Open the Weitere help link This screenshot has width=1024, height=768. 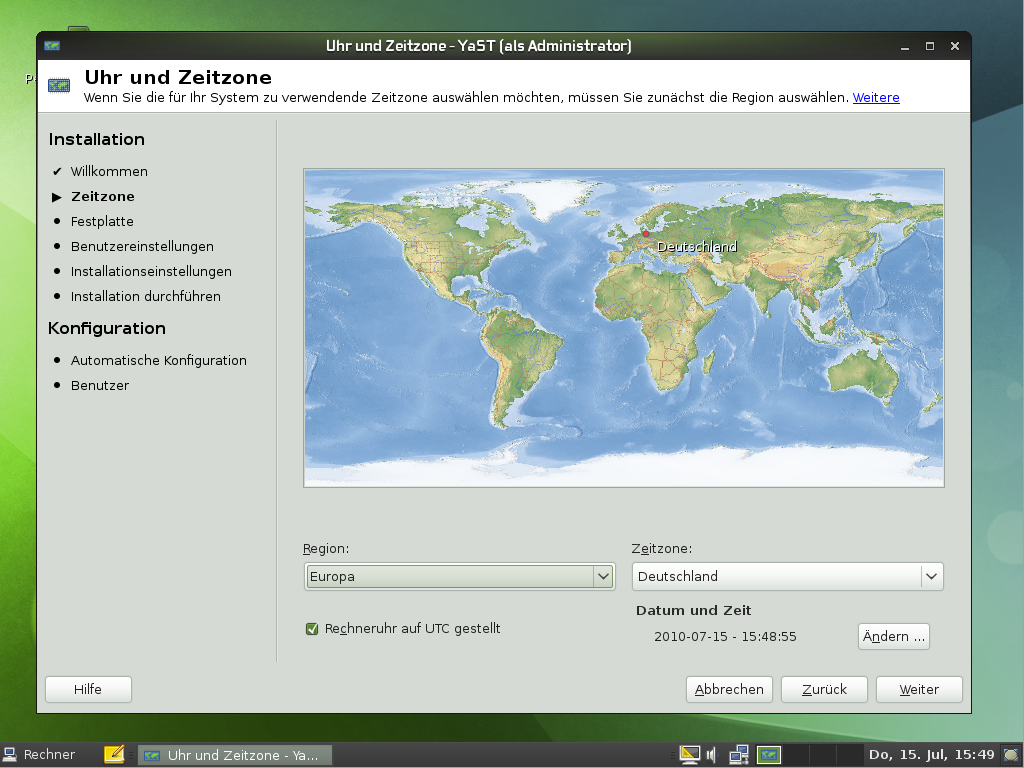(x=875, y=97)
